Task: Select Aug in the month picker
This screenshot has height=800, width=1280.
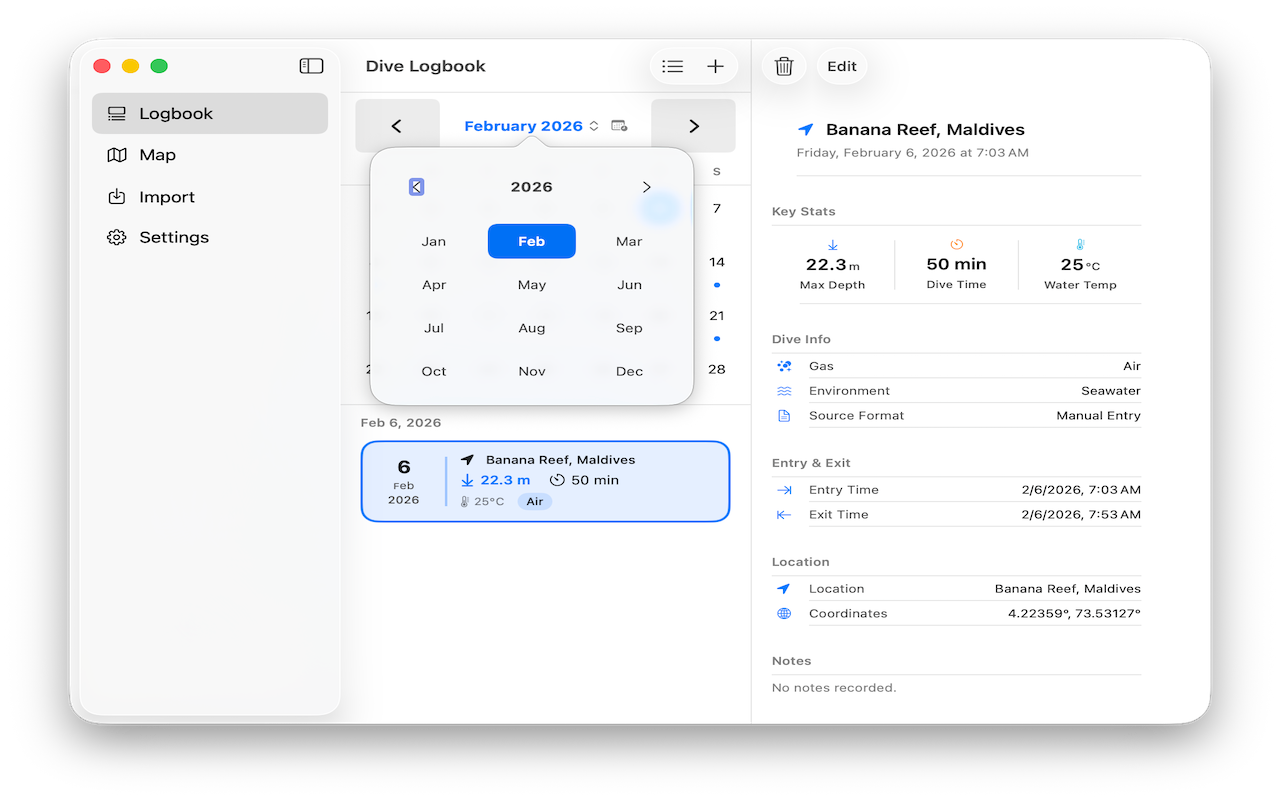Action: (531, 328)
